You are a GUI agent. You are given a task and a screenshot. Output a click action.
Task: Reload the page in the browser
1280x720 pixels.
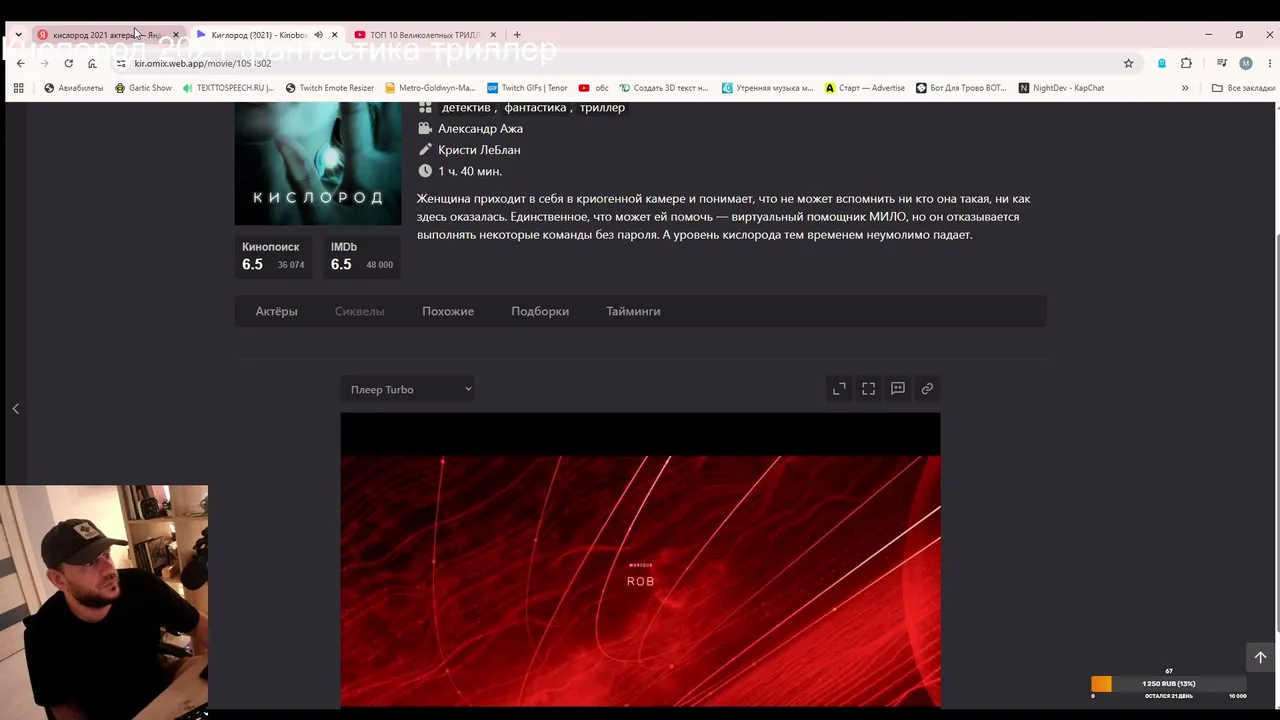click(68, 63)
